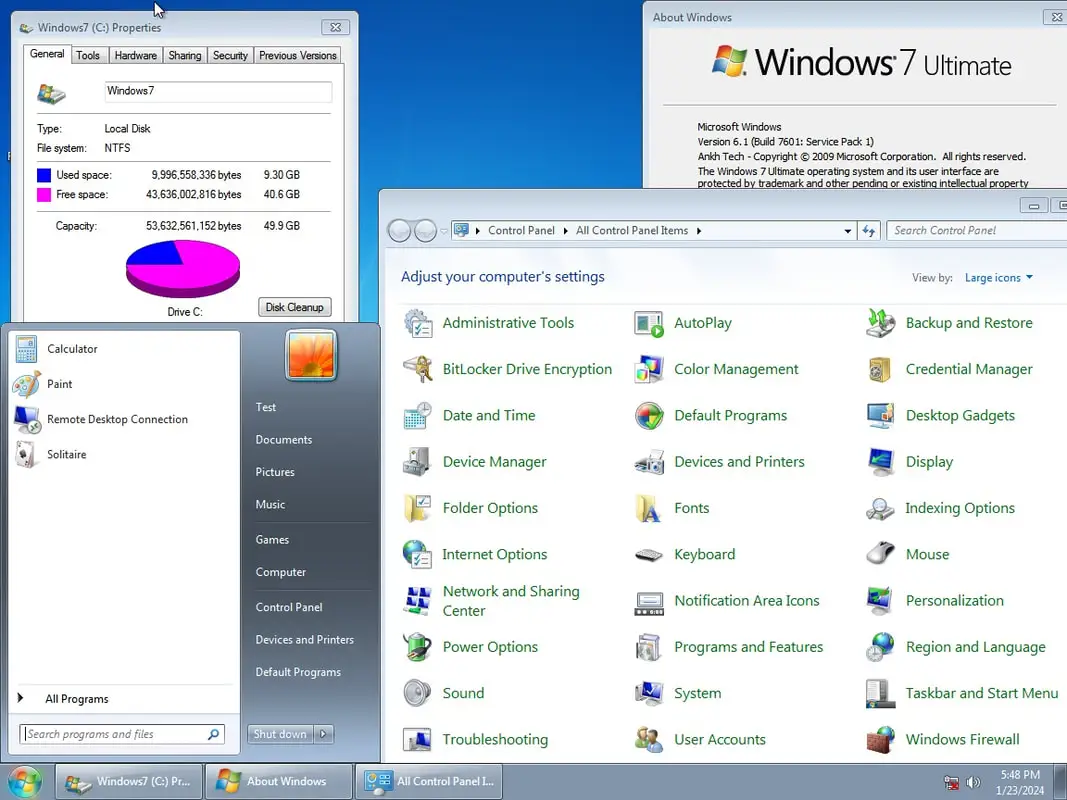The image size is (1067, 800).
Task: Click the Shut down button
Action: click(x=280, y=734)
